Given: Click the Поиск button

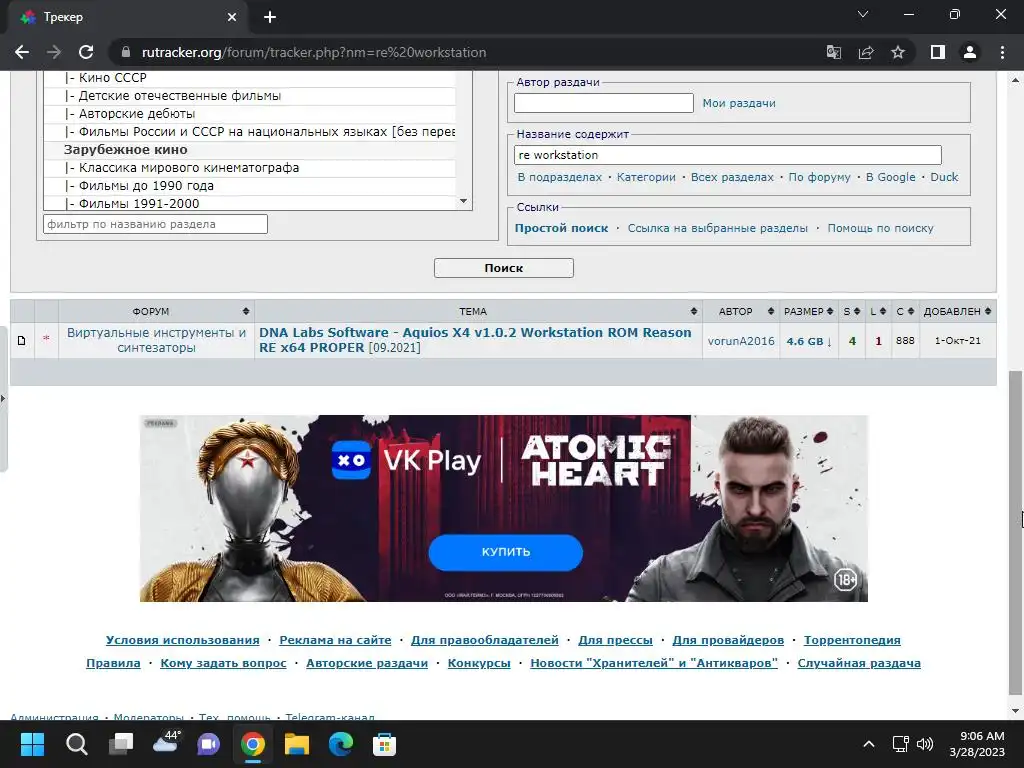Looking at the screenshot, I should pos(504,268).
